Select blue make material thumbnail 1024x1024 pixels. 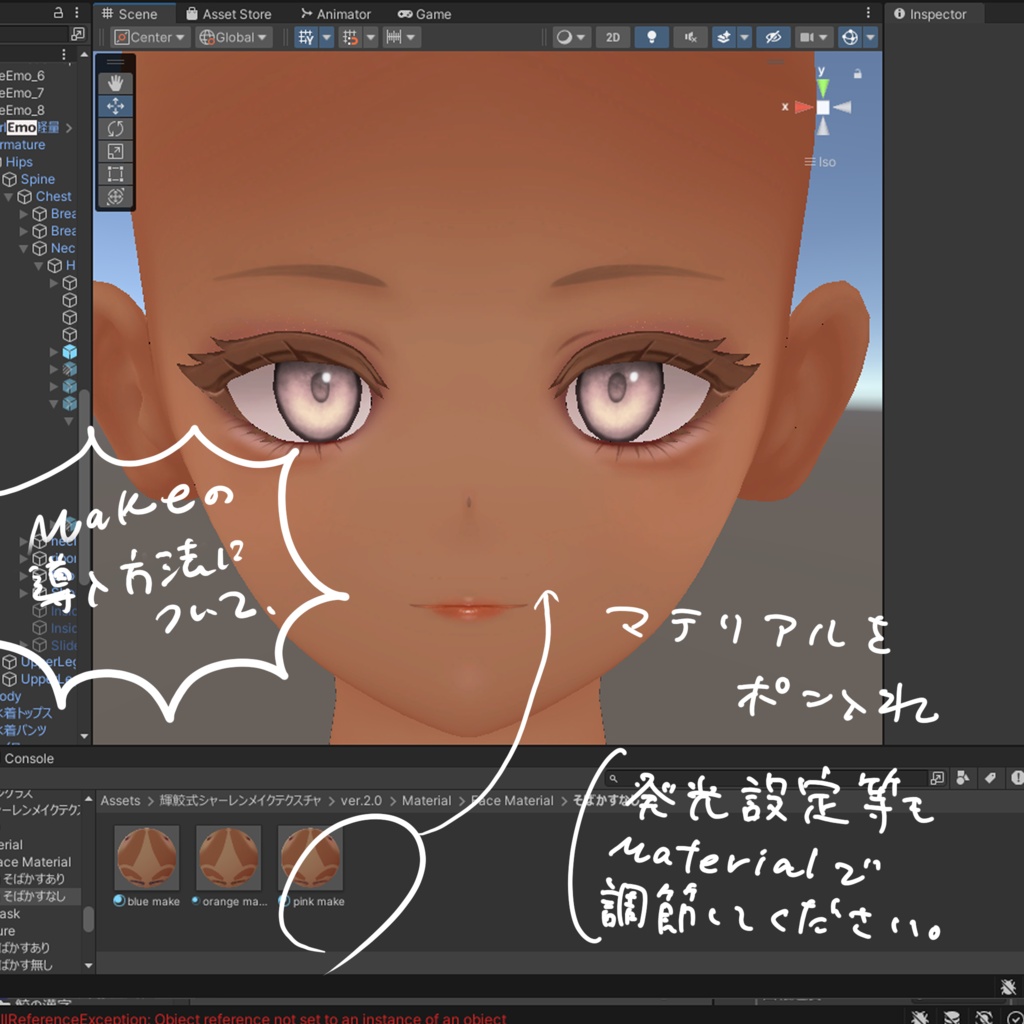tap(146, 857)
